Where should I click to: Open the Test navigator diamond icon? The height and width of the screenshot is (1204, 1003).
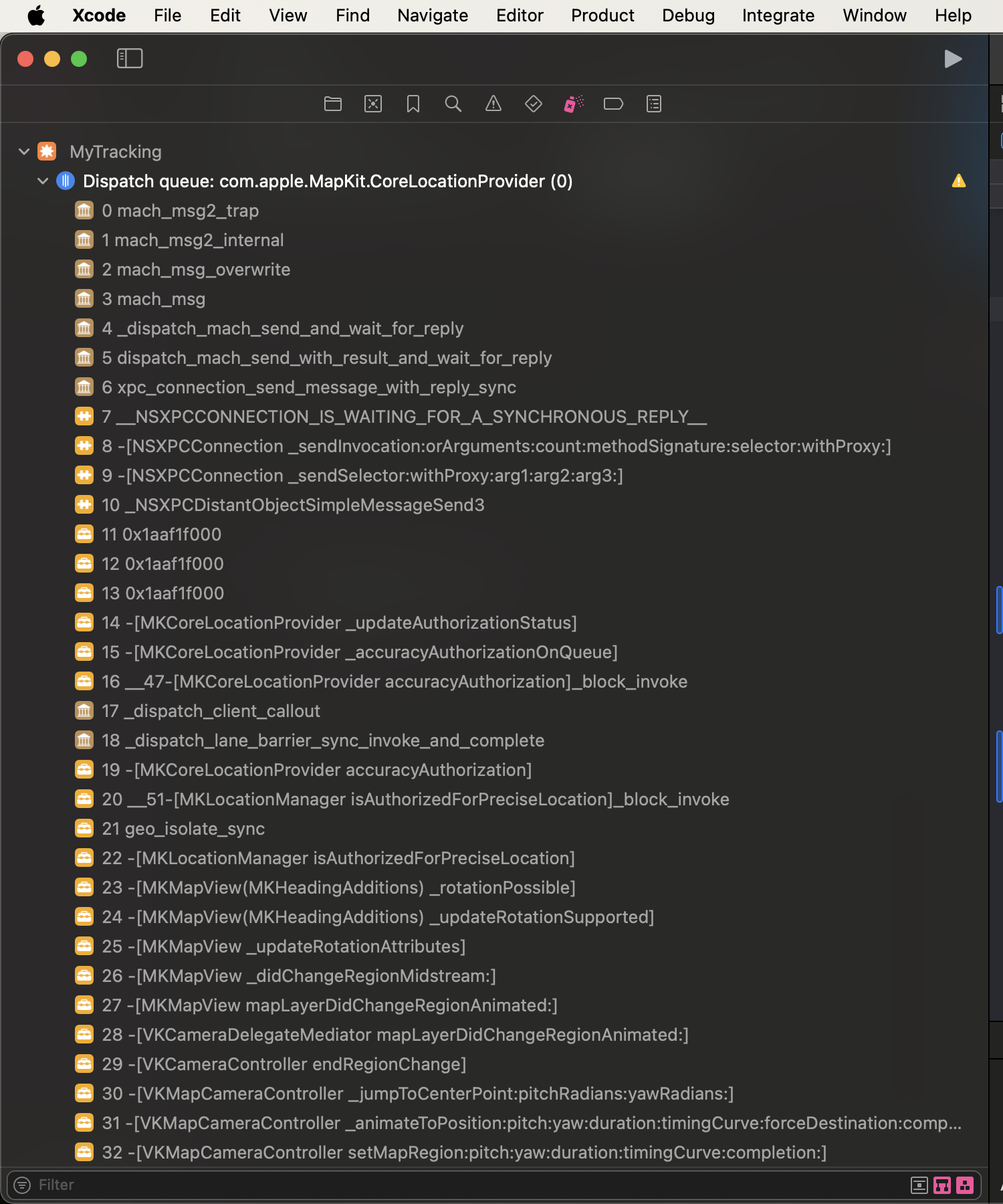(x=534, y=104)
